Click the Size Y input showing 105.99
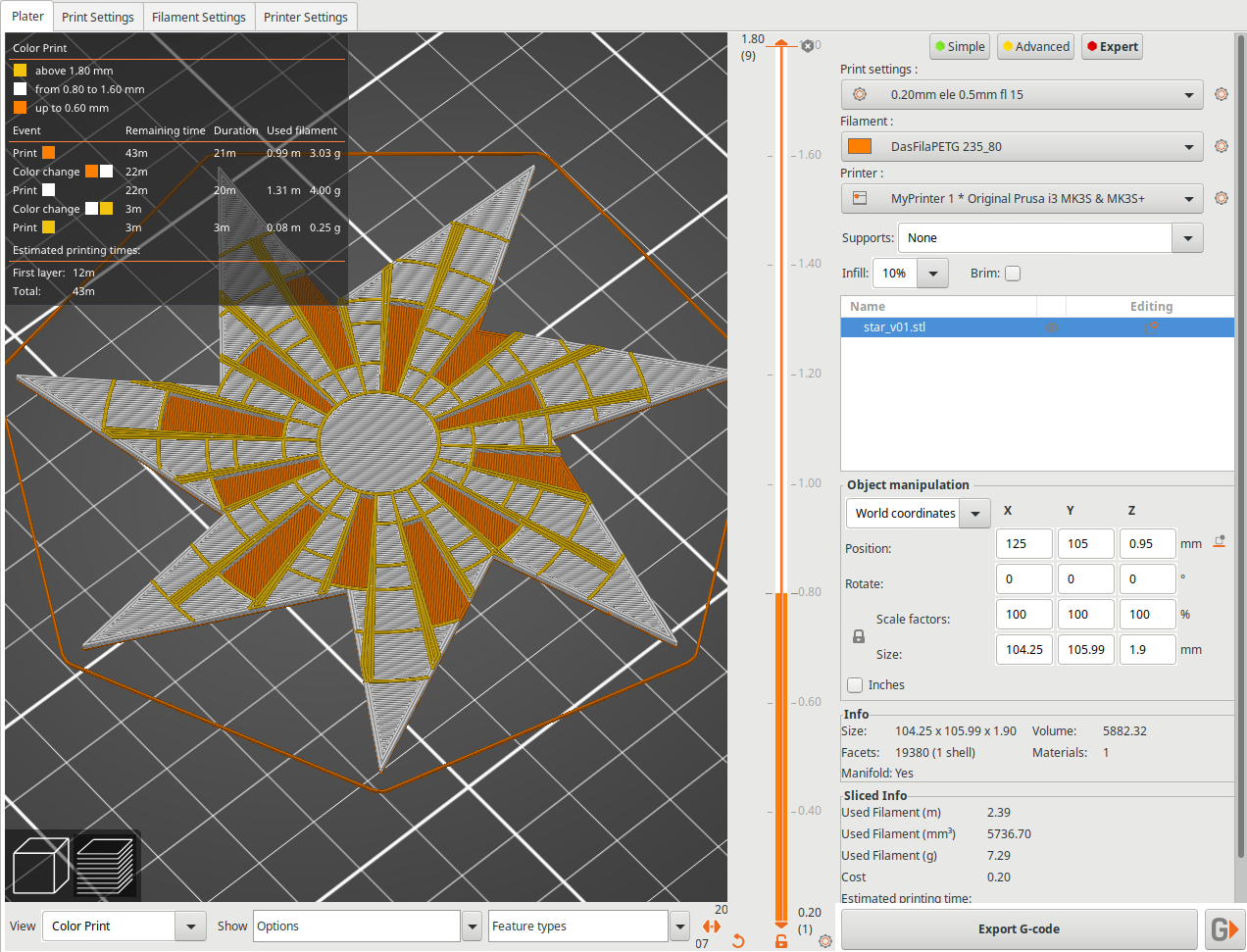The height and width of the screenshot is (952, 1247). click(x=1086, y=650)
